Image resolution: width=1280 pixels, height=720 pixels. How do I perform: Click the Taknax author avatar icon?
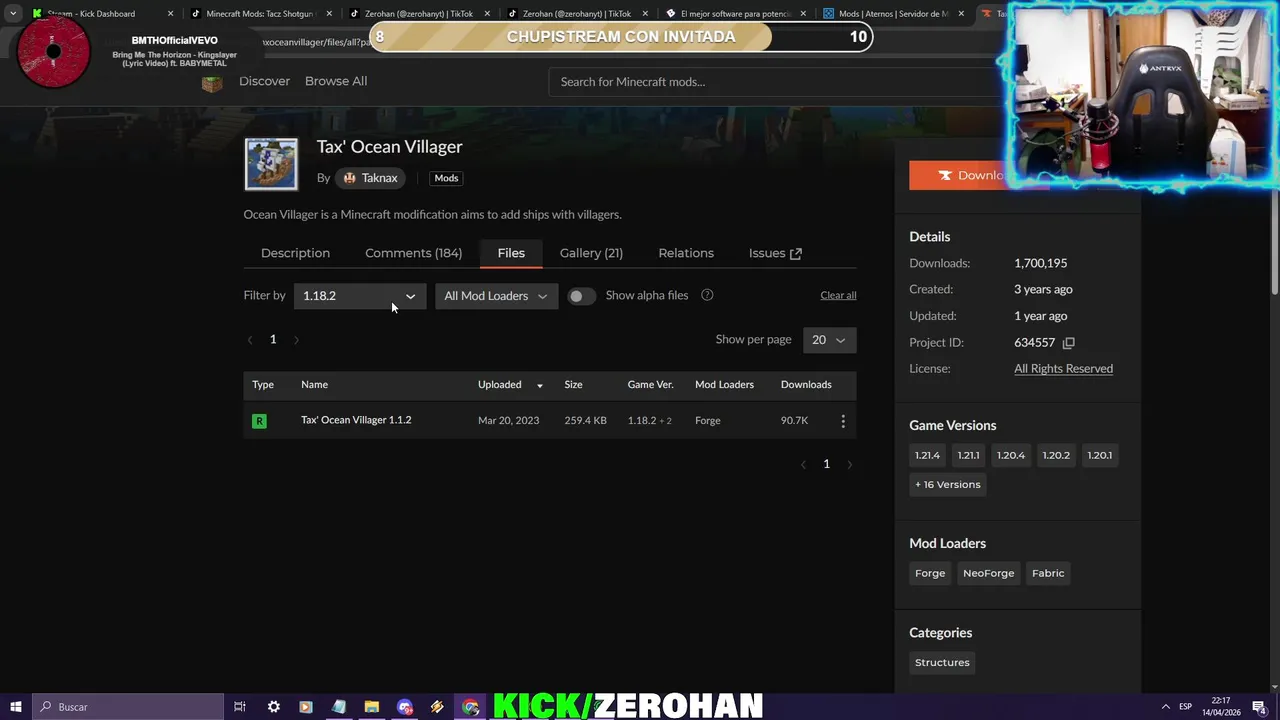click(x=349, y=178)
